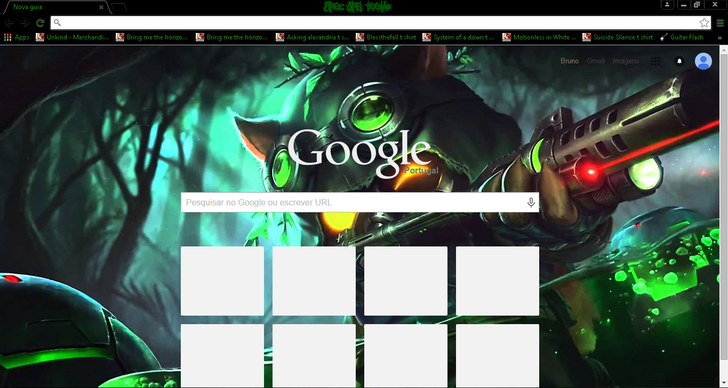Go back with the browser back arrow
Viewport: 728px width, 388px height.
tap(9, 23)
